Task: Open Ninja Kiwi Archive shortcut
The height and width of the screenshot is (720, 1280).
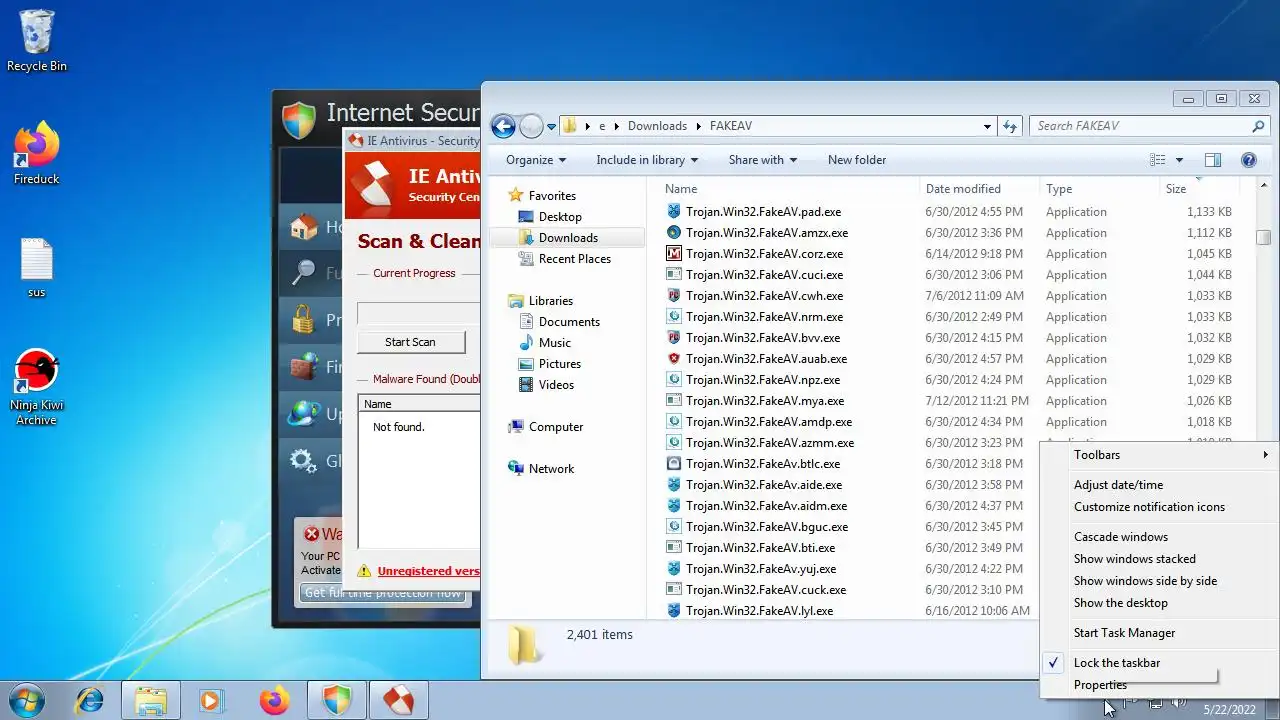Action: click(x=37, y=386)
